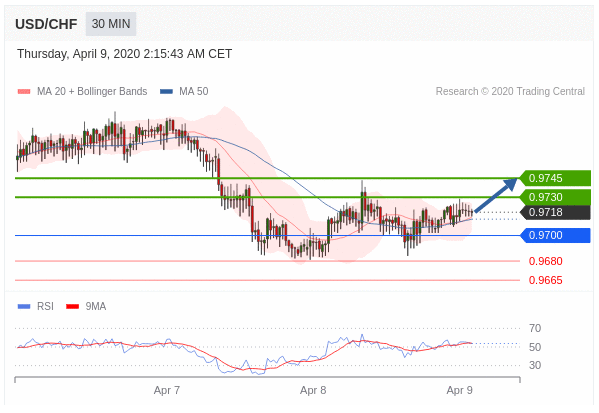599x413 pixels.
Task: Click the 0.9718 current price tag
Action: click(x=555, y=212)
